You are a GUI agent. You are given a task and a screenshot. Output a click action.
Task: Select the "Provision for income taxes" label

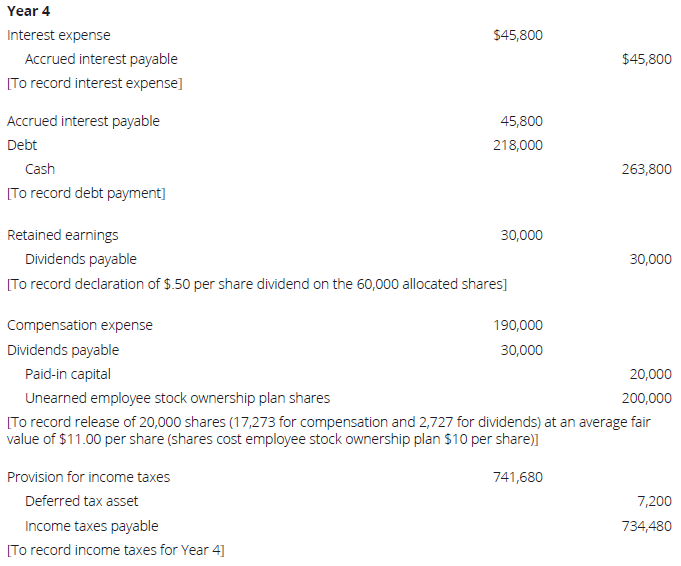coord(88,477)
